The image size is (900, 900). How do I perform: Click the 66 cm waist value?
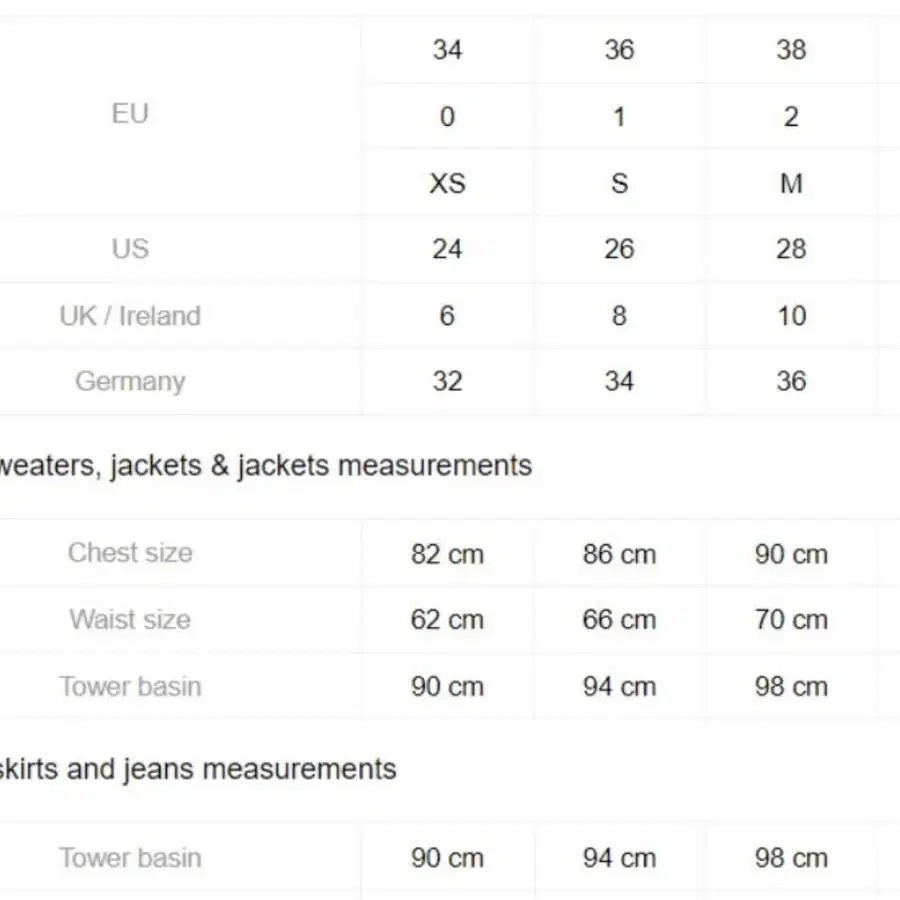[x=619, y=619]
